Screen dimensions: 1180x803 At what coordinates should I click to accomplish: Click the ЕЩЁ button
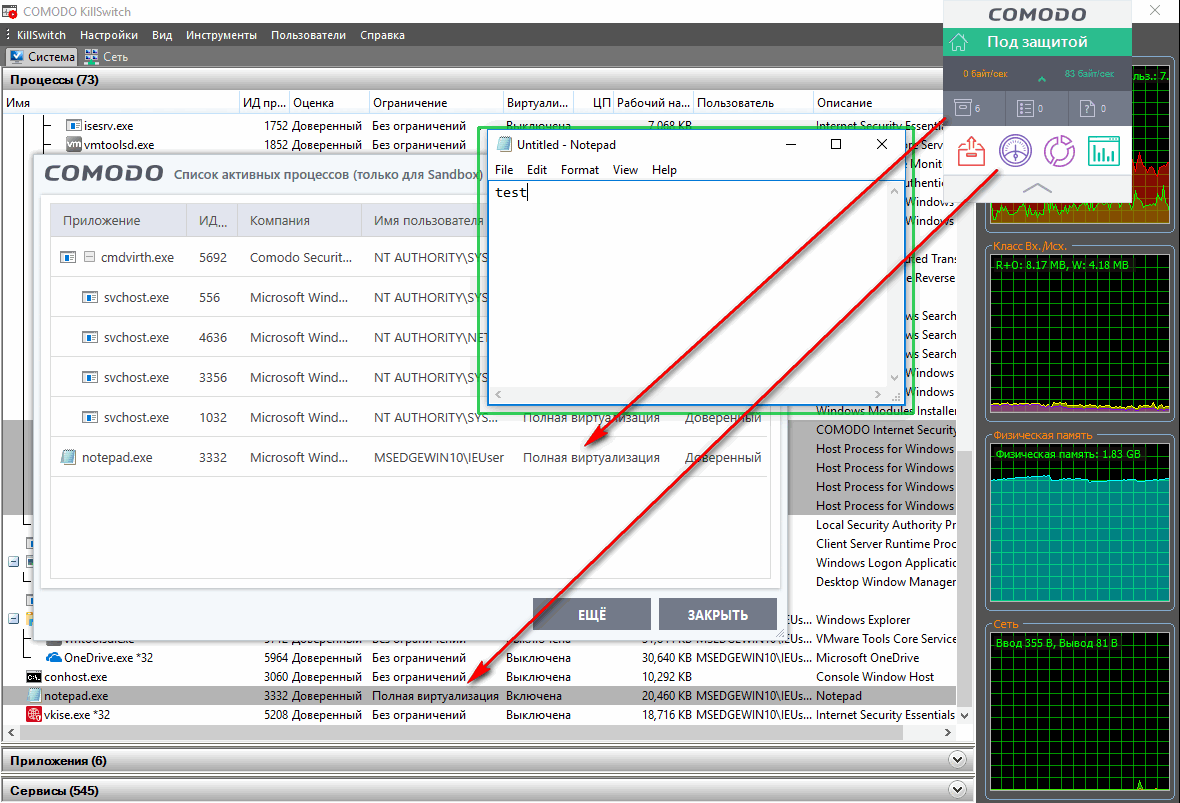[x=592, y=615]
